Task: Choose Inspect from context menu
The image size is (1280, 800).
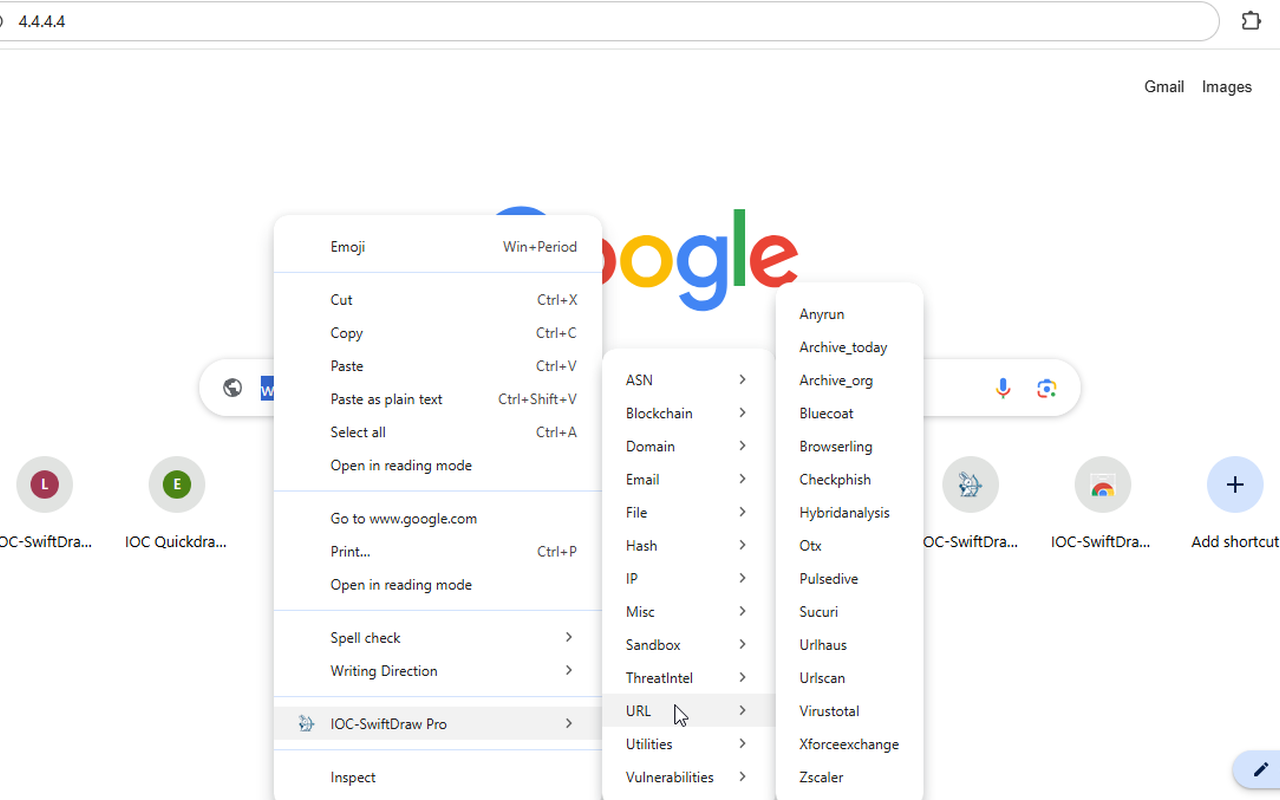Action: 438,777
